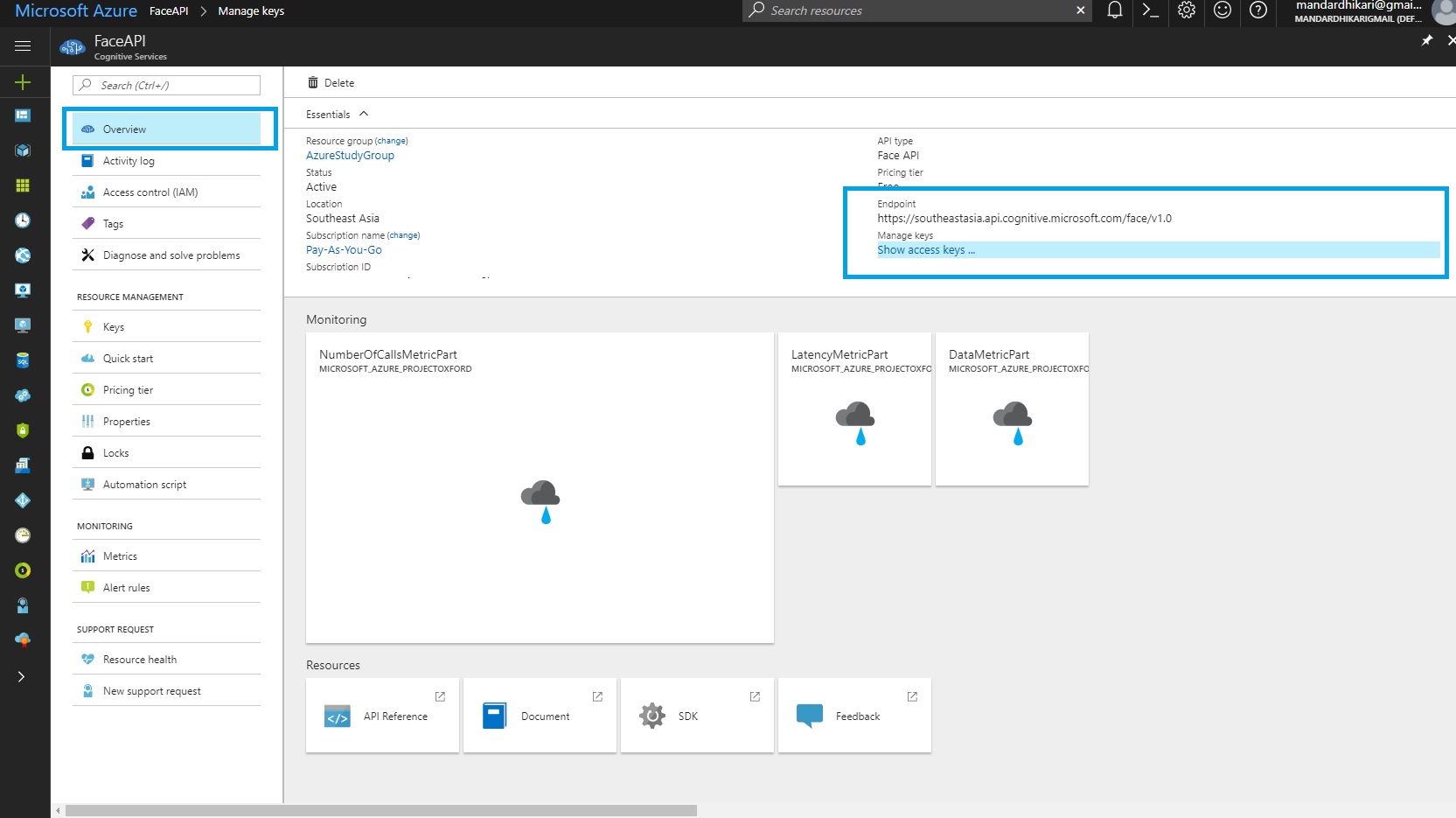The height and width of the screenshot is (818, 1456).
Task: Launch Cloud Shell from top bar
Action: click(x=1150, y=10)
